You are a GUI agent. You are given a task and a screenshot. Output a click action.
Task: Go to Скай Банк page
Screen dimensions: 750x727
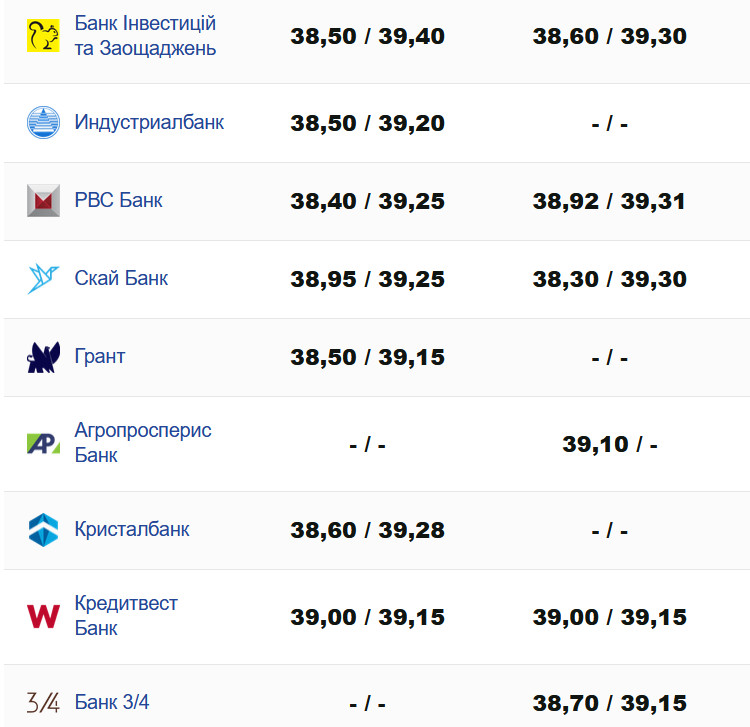121,279
